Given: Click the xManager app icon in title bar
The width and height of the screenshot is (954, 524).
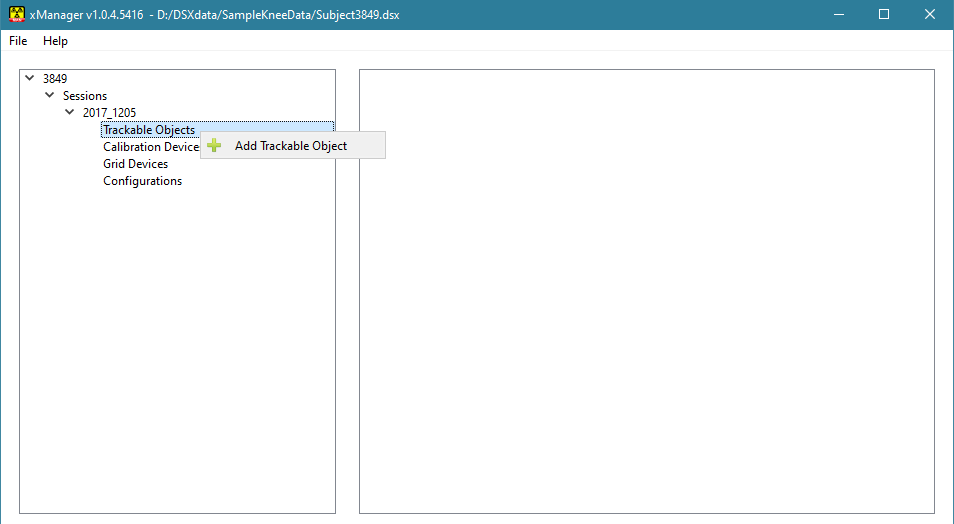Looking at the screenshot, I should coord(17,15).
